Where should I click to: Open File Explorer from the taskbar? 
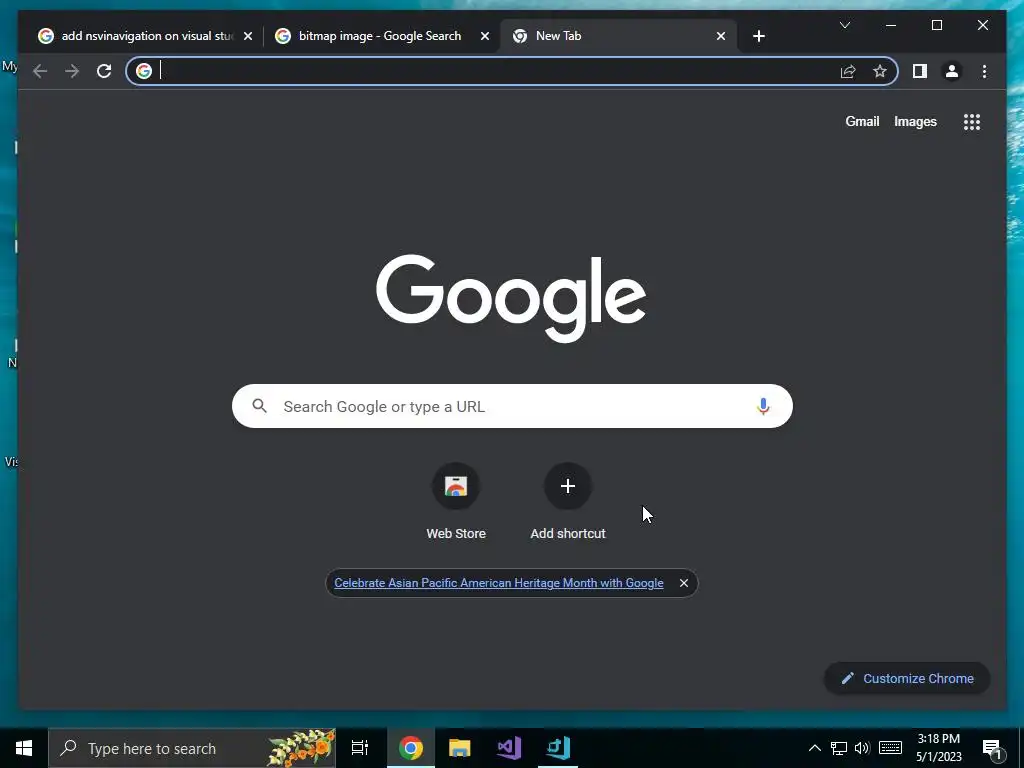[x=460, y=748]
